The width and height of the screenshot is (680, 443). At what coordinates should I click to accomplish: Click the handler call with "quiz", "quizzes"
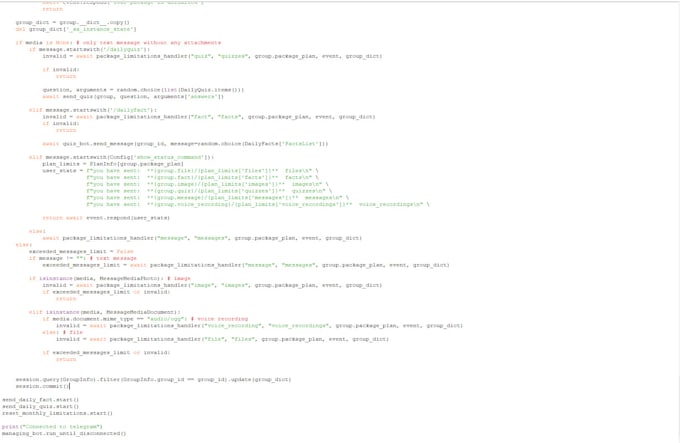[x=212, y=56]
